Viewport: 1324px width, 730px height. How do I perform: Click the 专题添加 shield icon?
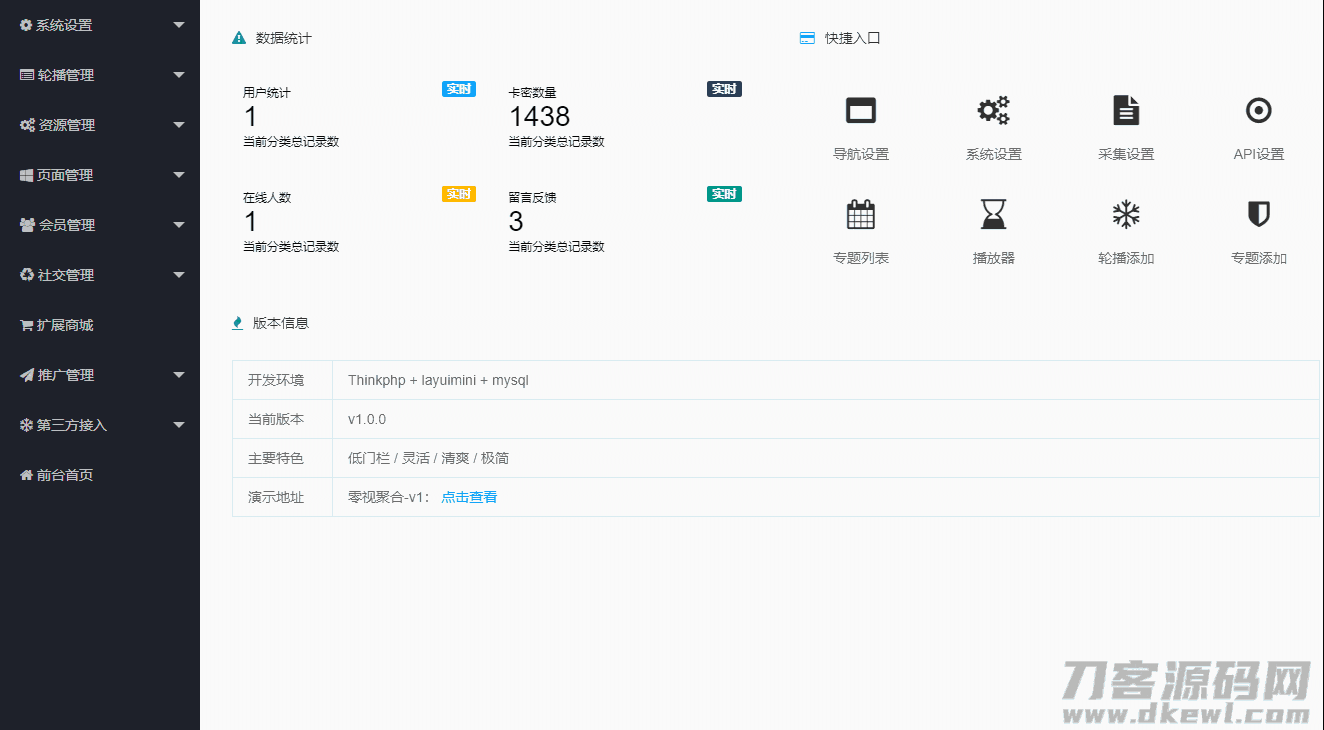[1258, 214]
